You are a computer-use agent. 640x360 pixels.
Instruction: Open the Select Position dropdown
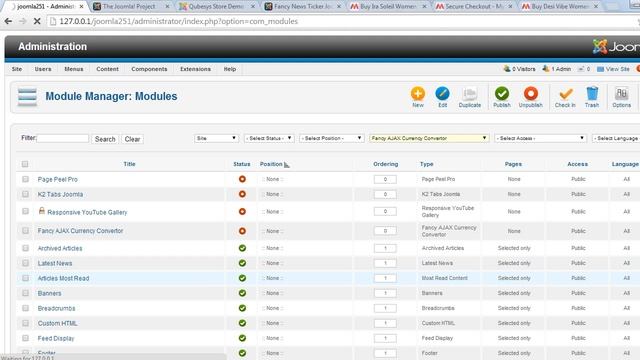[x=331, y=138]
